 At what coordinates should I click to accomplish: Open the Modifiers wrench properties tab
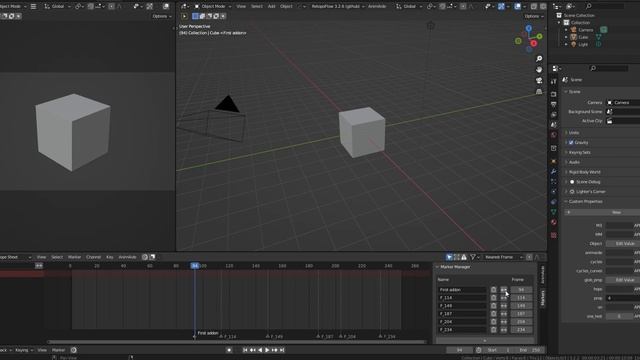tap(553, 171)
